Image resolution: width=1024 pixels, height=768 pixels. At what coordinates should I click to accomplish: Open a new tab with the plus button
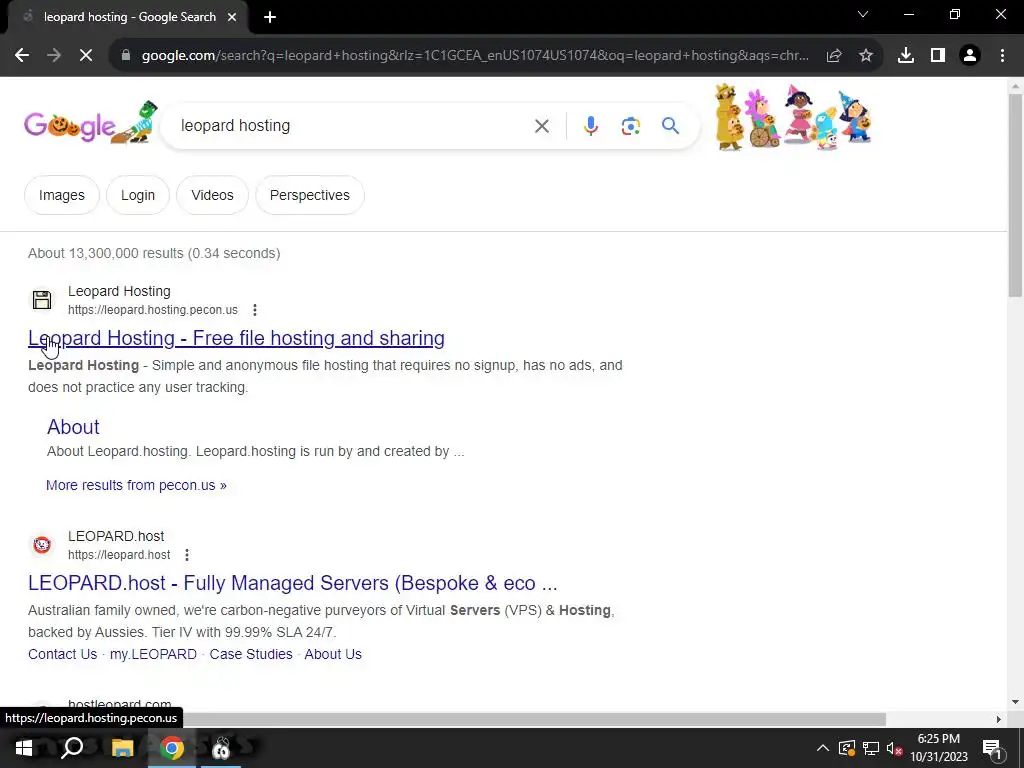click(x=270, y=17)
